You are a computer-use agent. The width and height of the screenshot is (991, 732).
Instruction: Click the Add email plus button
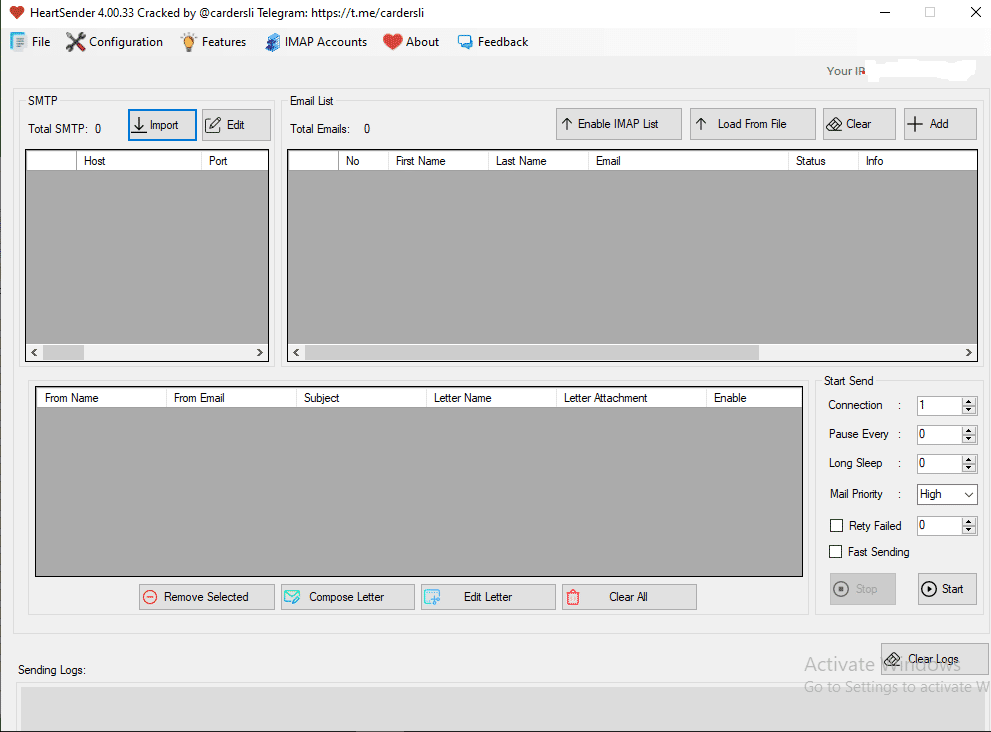(x=939, y=124)
